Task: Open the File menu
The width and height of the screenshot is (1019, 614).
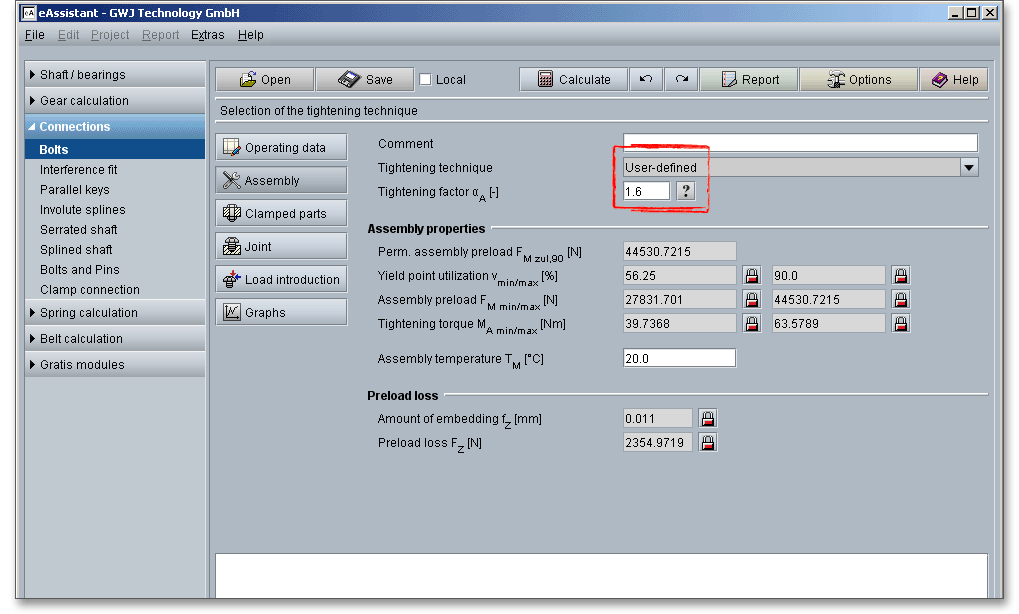Action: click(x=35, y=35)
